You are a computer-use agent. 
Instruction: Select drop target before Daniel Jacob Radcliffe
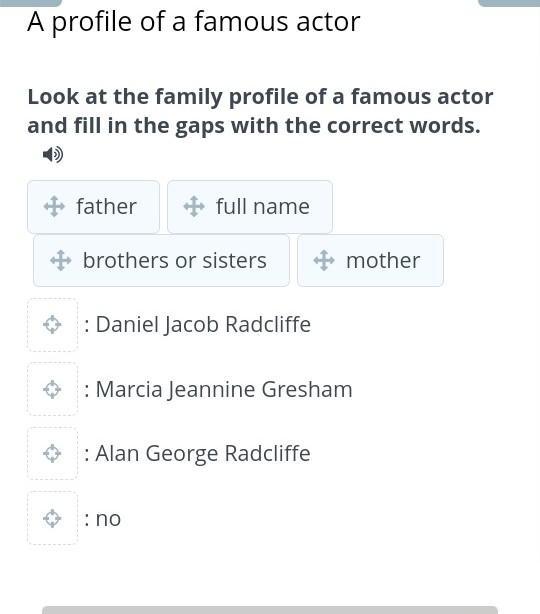click(52, 325)
